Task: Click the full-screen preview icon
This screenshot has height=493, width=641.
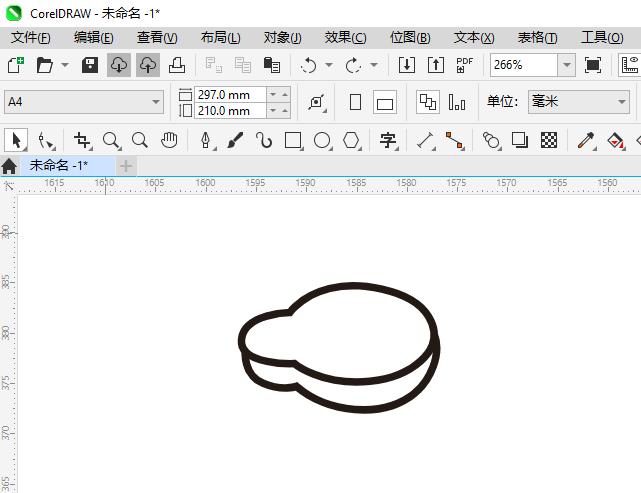Action: (593, 65)
